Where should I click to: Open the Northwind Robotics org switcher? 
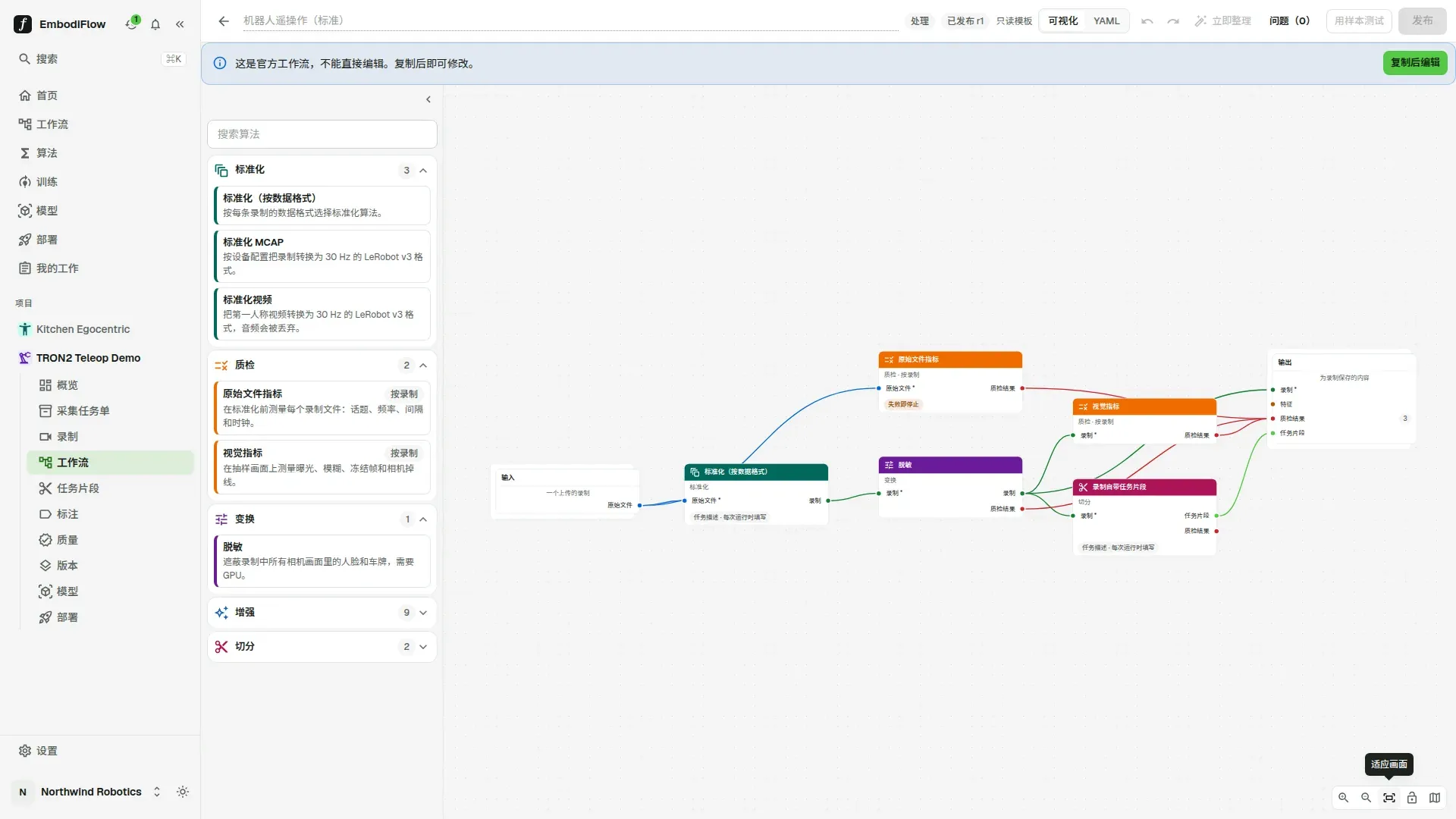pyautogui.click(x=89, y=792)
